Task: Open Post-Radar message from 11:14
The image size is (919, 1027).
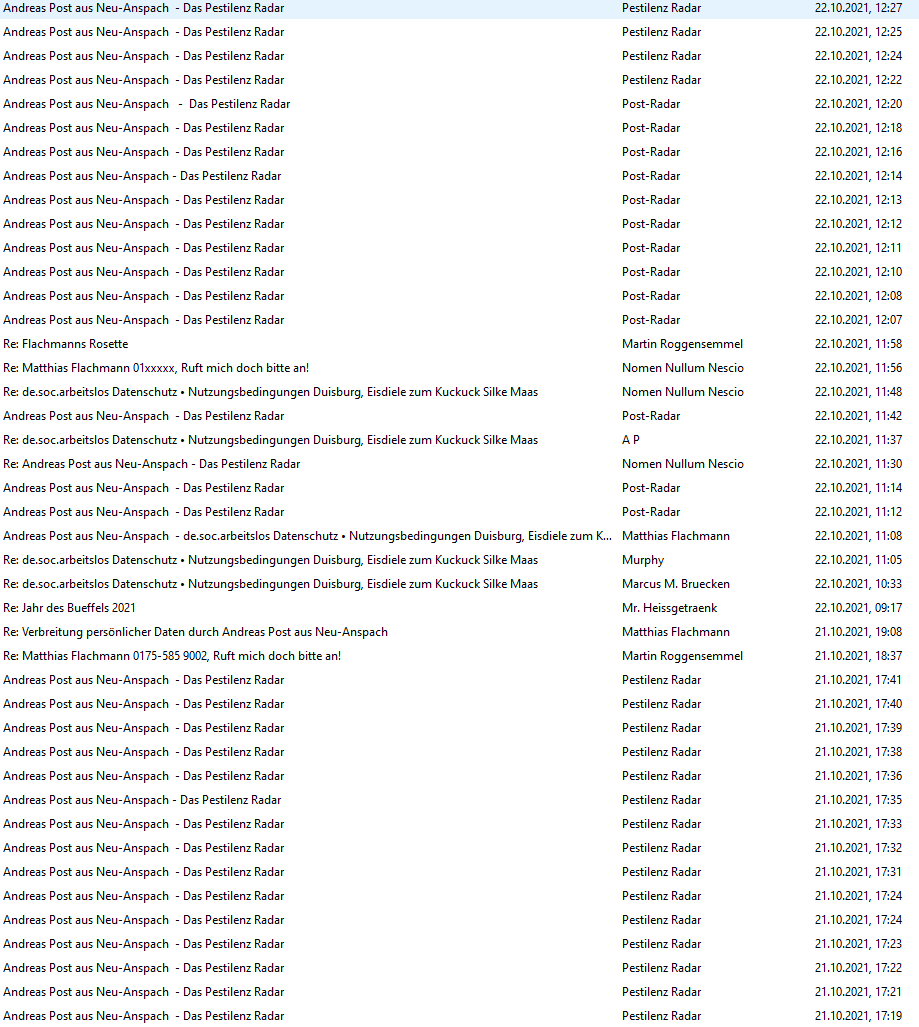Action: pyautogui.click(x=459, y=488)
